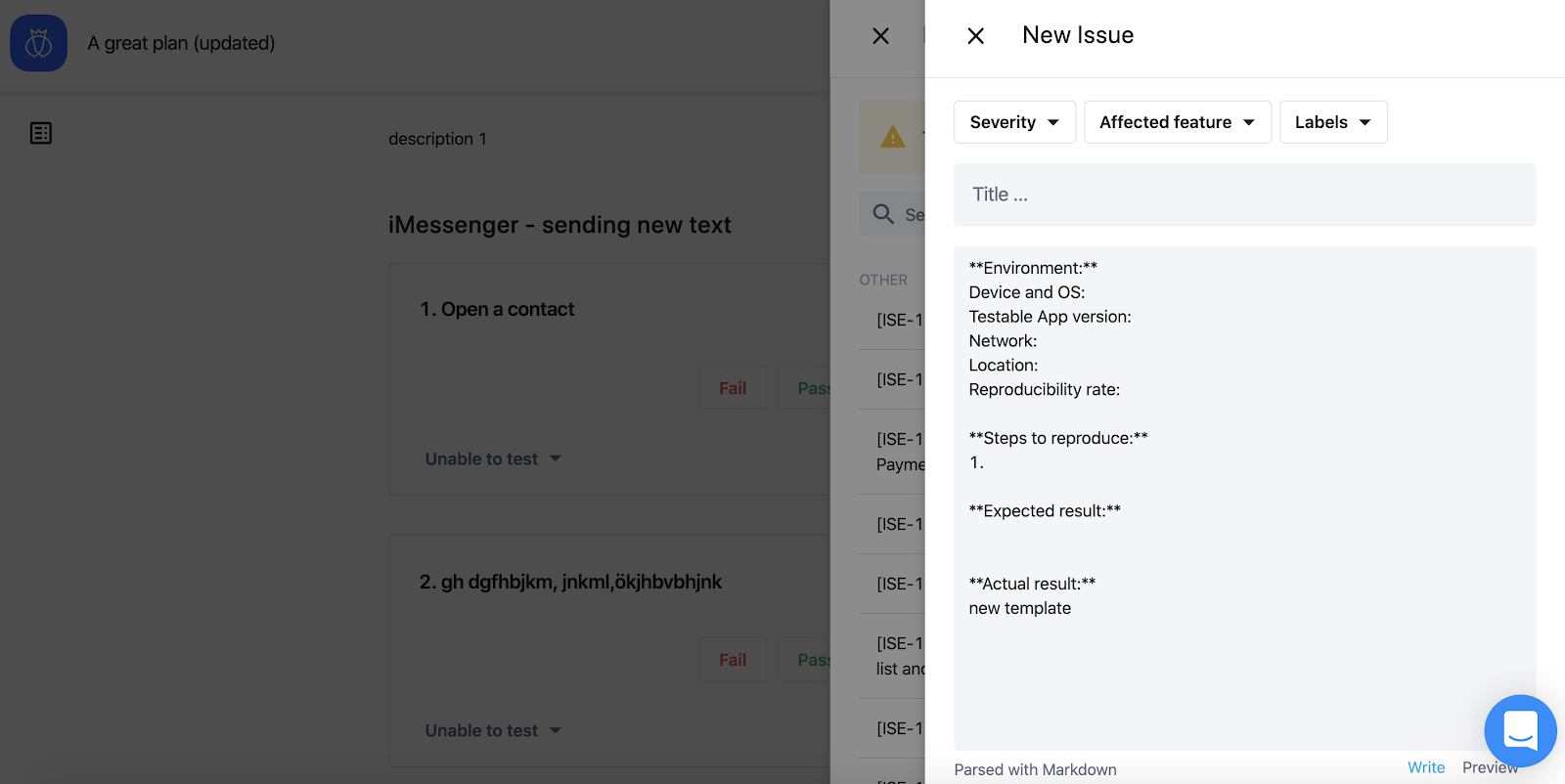Screen dimensions: 1565x784
Task: Expand Unable to test under Open a contact
Action: [492, 457]
